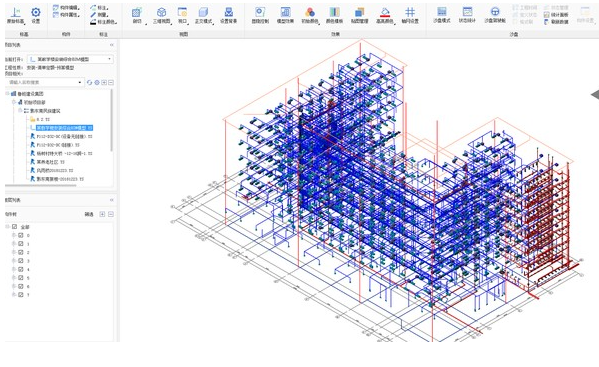The width and height of the screenshot is (599, 367).
Task: Click the texture management icon
Action: (359, 12)
